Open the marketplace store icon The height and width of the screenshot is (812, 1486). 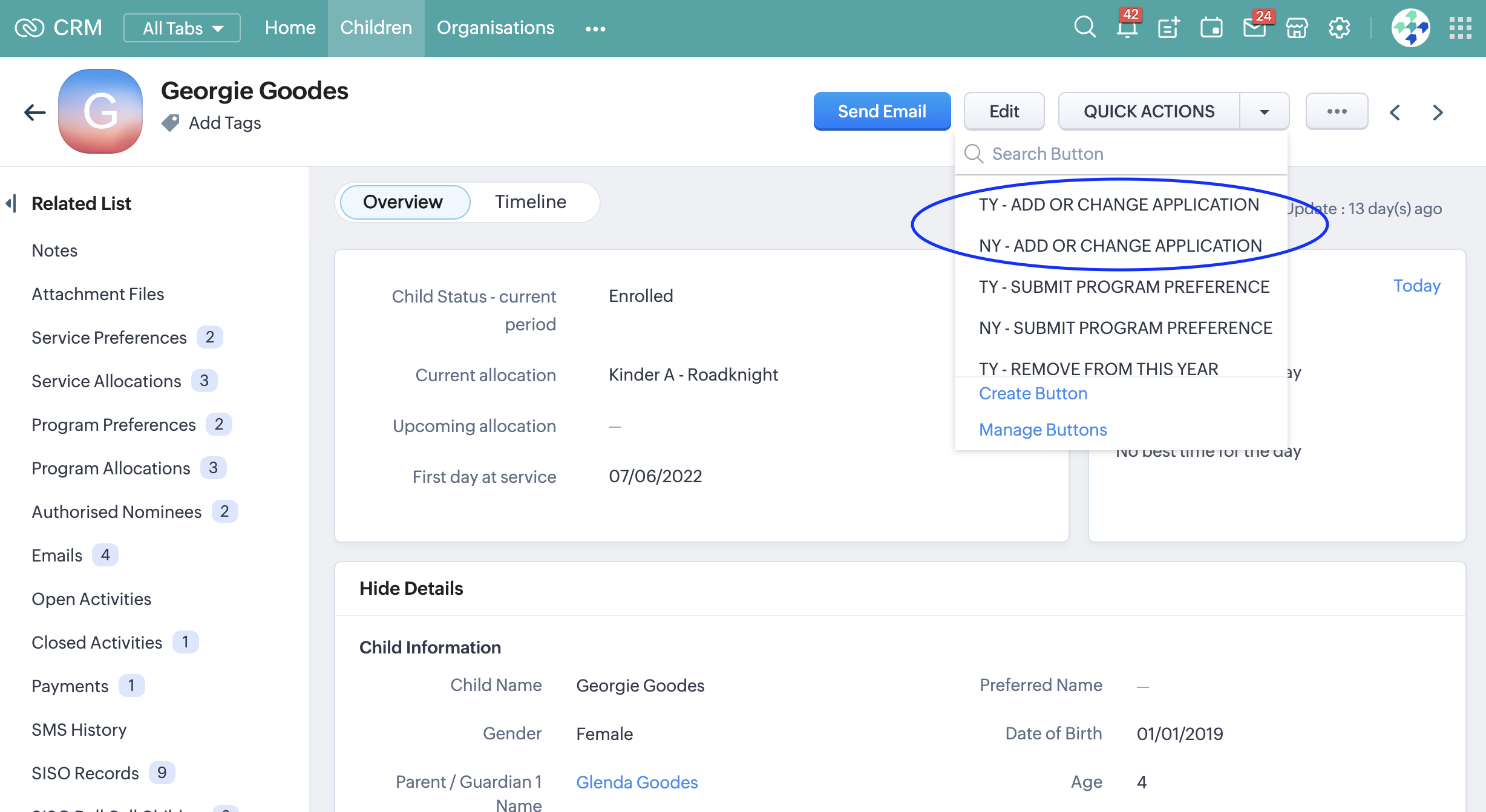1297,27
